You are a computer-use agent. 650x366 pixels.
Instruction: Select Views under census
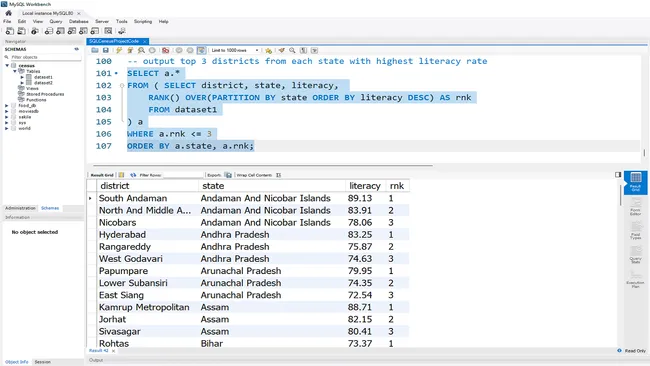[x=32, y=88]
